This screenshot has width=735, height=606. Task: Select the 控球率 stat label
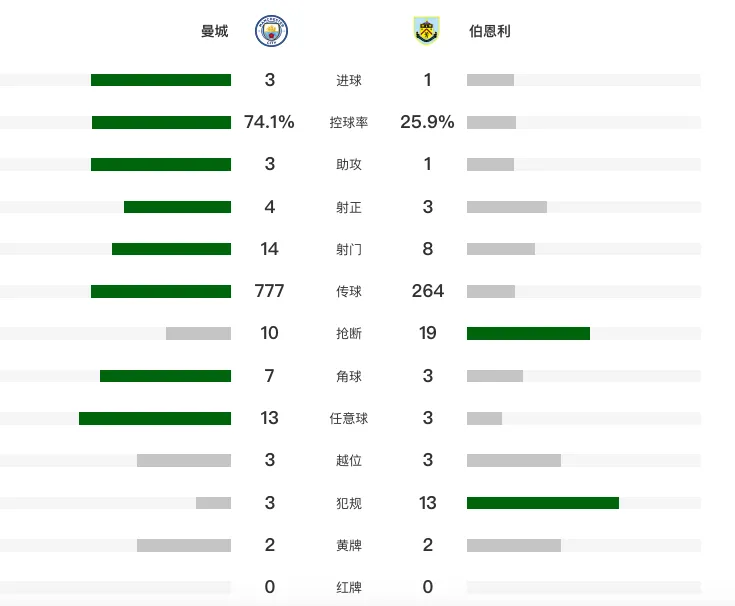tap(349, 122)
